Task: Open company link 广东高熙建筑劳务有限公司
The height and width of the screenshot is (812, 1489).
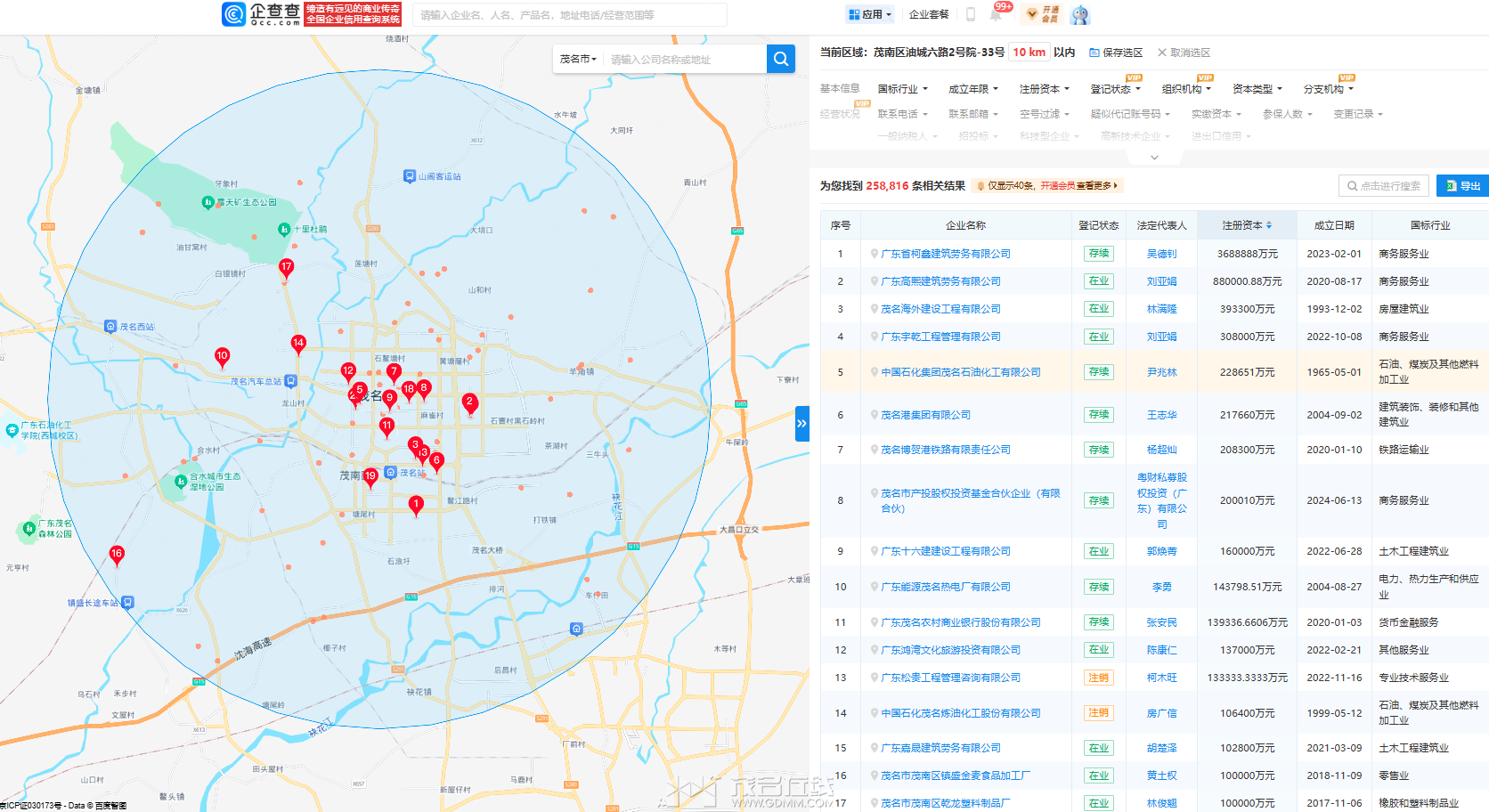Action: (940, 281)
